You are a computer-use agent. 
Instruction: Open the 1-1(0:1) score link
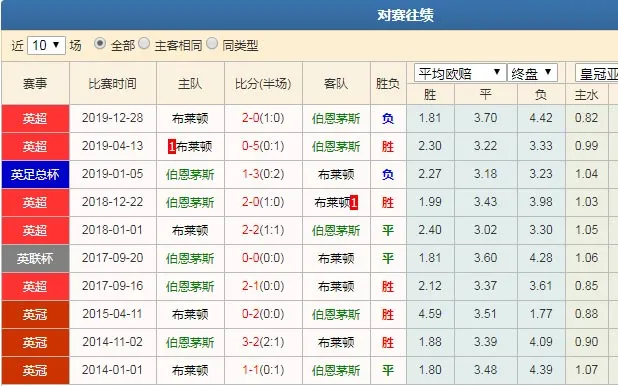click(x=263, y=370)
